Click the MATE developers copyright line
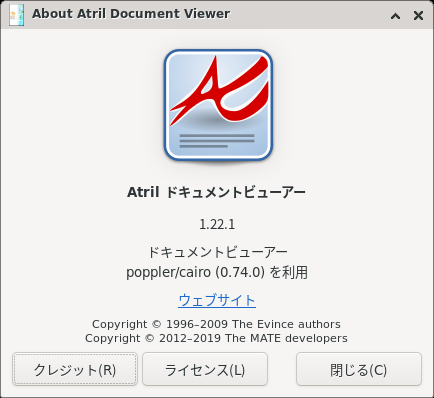Screen dimensions: 434x398 pos(216,338)
